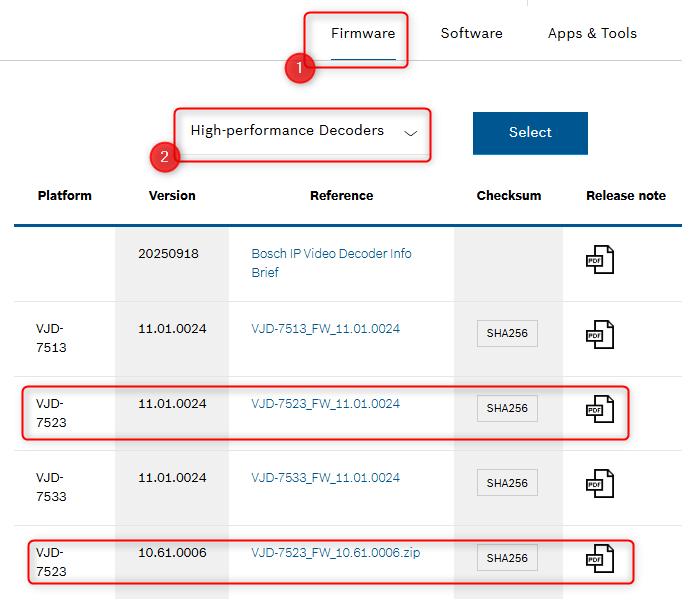Image resolution: width=682 pixels, height=599 pixels.
Task: Open PDF release note for VJD-7523 version 10.61.0006
Action: click(x=599, y=557)
